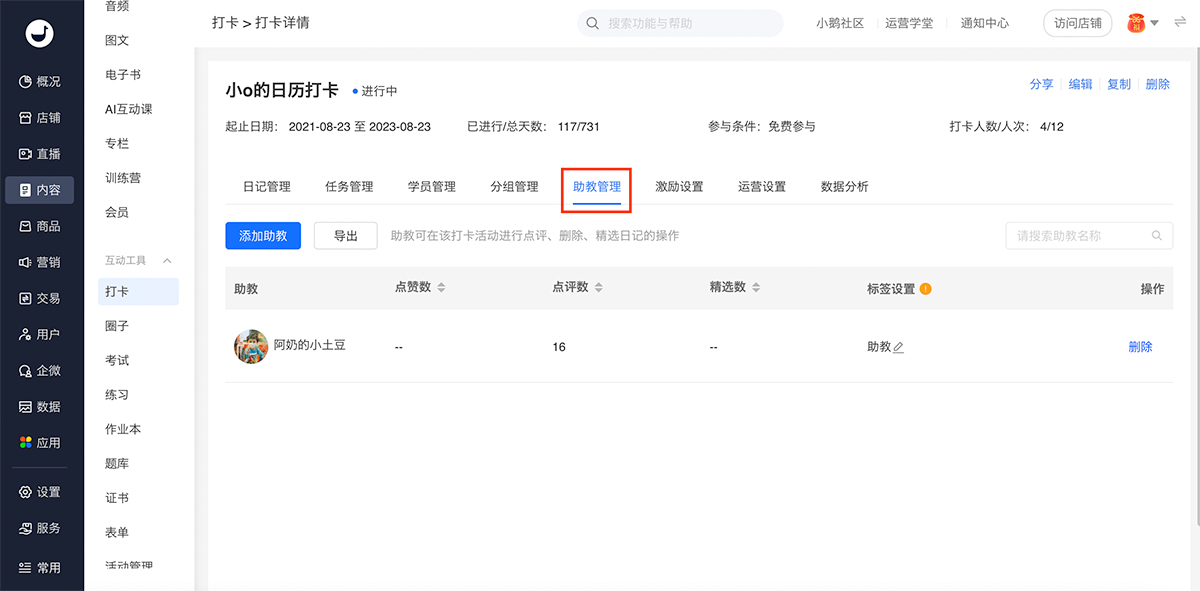Switch to the 日记管理 tab

tap(266, 187)
